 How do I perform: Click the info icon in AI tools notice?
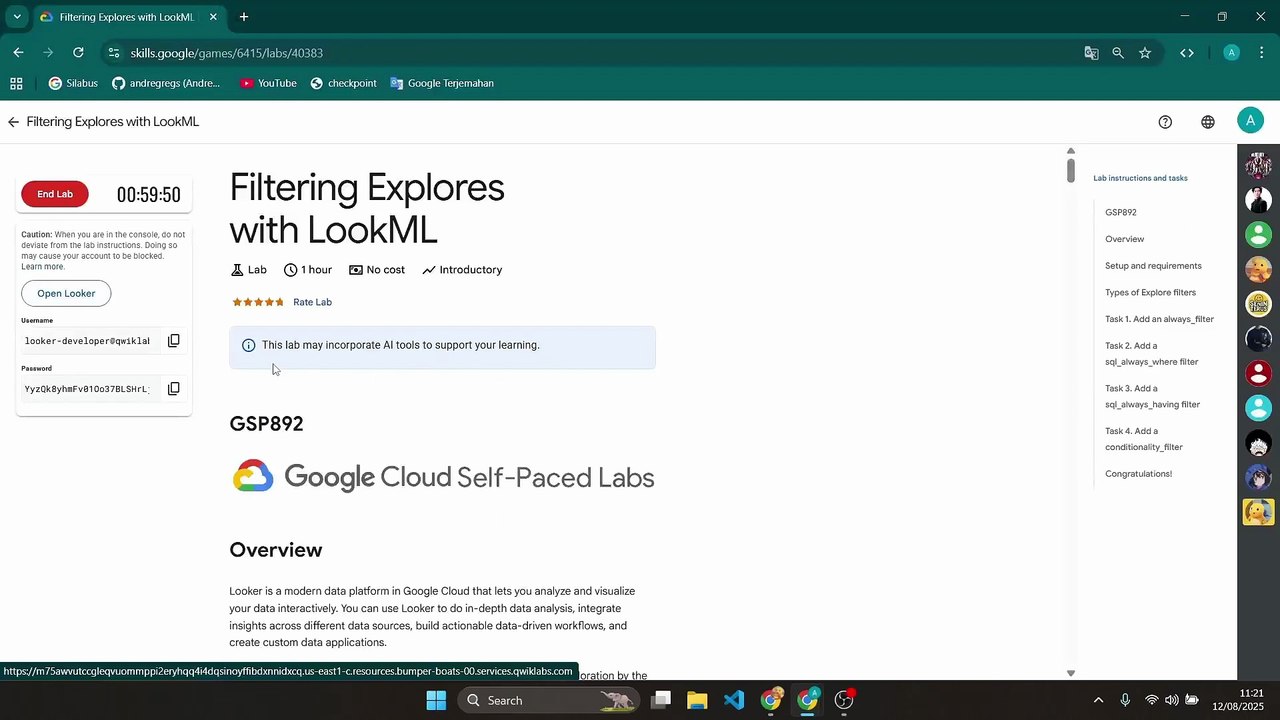[x=248, y=345]
